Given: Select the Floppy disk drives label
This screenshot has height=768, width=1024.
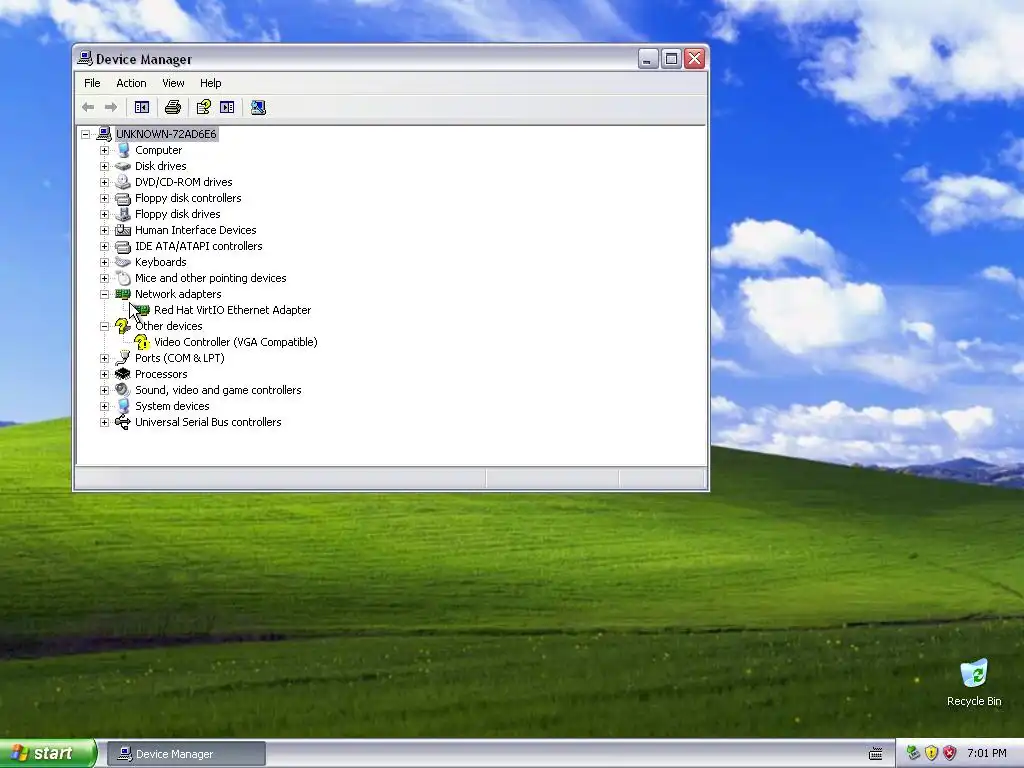Looking at the screenshot, I should [178, 214].
